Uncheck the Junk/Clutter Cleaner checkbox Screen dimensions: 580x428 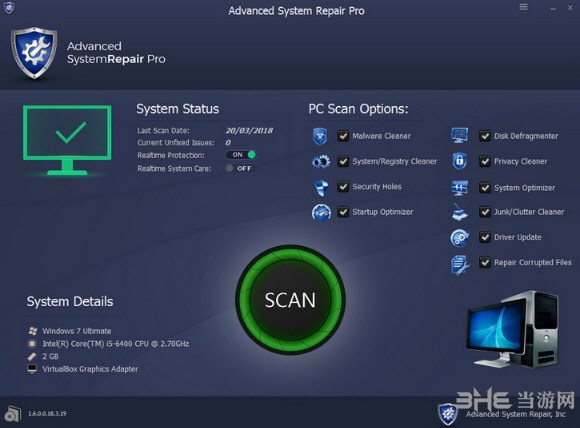click(485, 212)
